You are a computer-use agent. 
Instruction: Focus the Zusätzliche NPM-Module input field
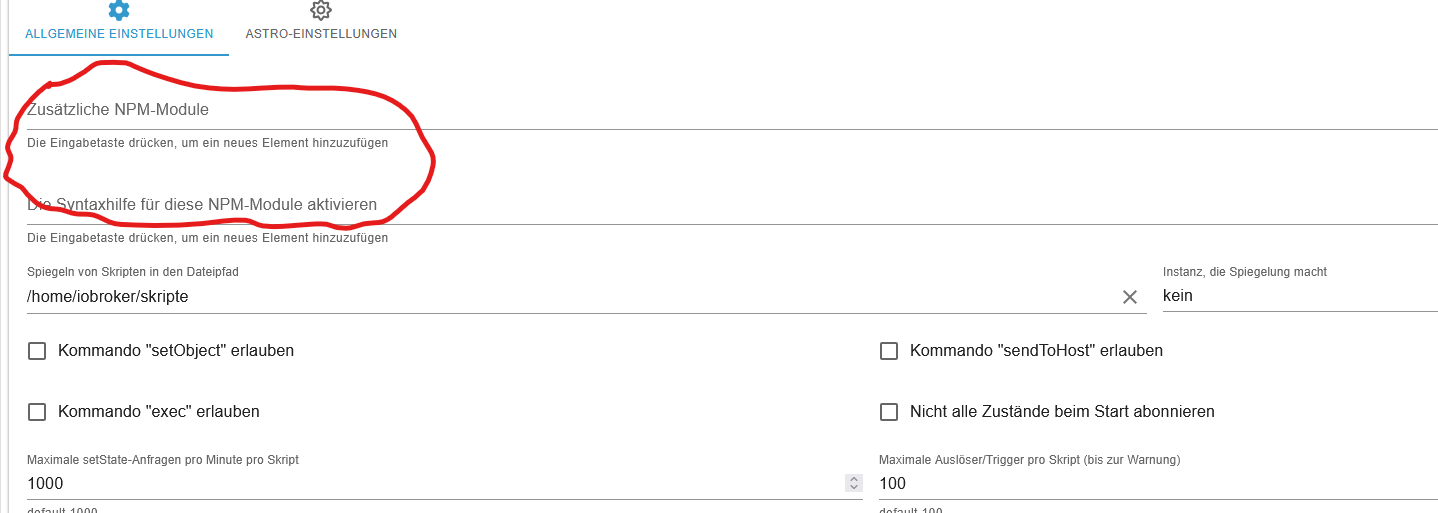700,110
